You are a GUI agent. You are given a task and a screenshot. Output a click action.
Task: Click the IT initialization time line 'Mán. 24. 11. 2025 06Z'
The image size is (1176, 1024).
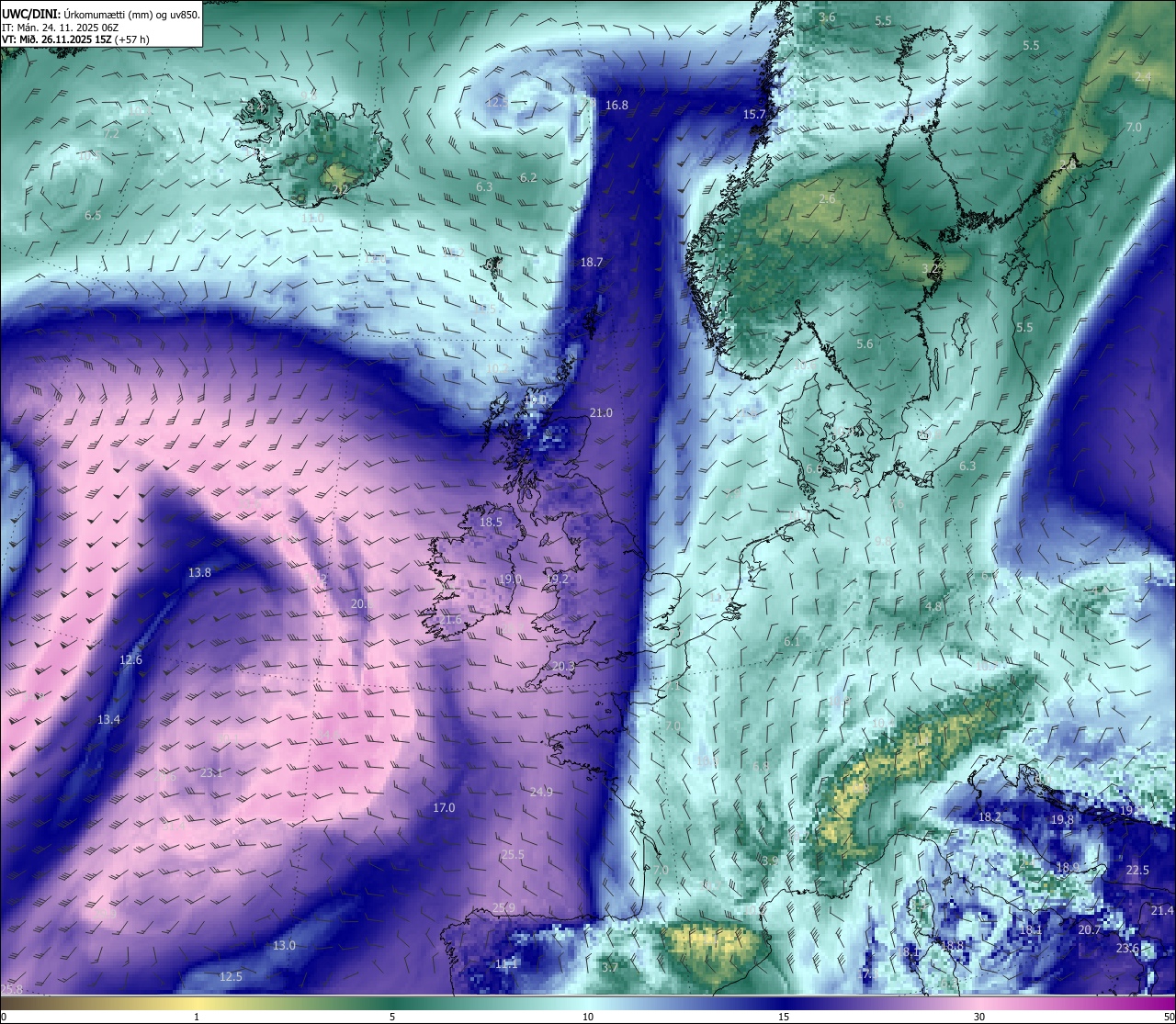[x=62, y=28]
